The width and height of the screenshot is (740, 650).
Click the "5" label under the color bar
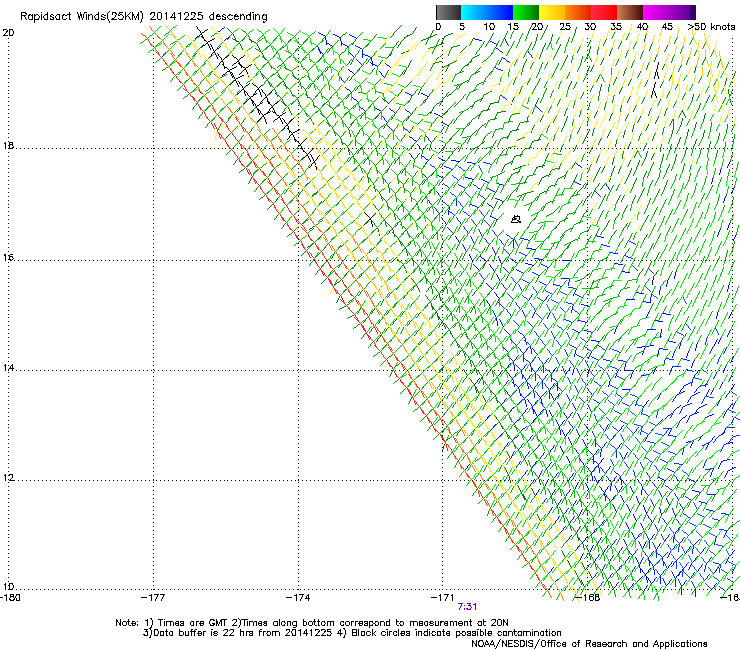462,27
